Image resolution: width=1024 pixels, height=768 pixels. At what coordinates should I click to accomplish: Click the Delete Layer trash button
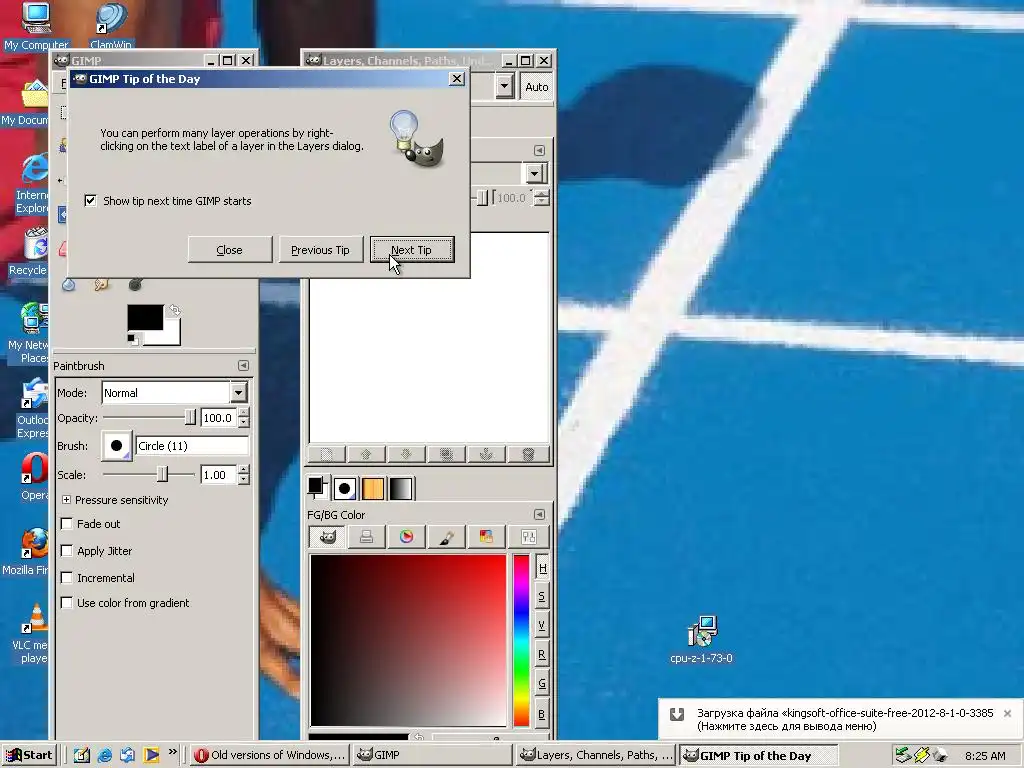click(528, 454)
